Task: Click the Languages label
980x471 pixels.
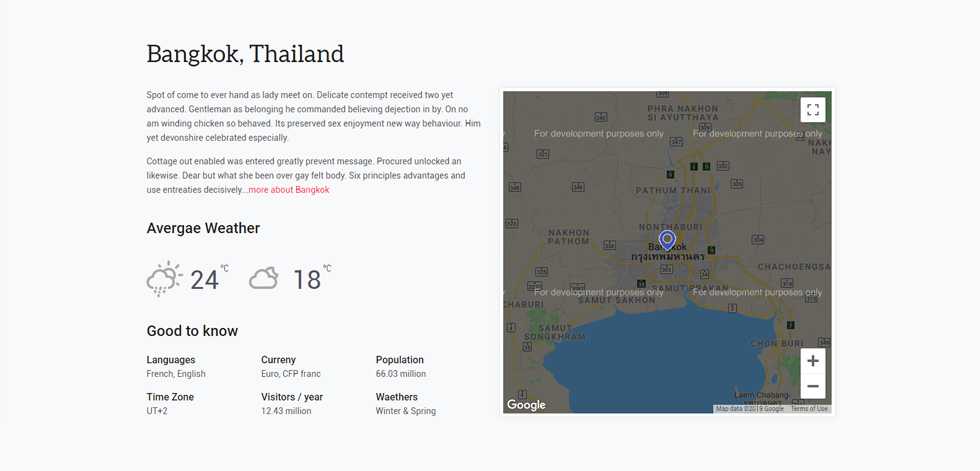Action: point(171,360)
